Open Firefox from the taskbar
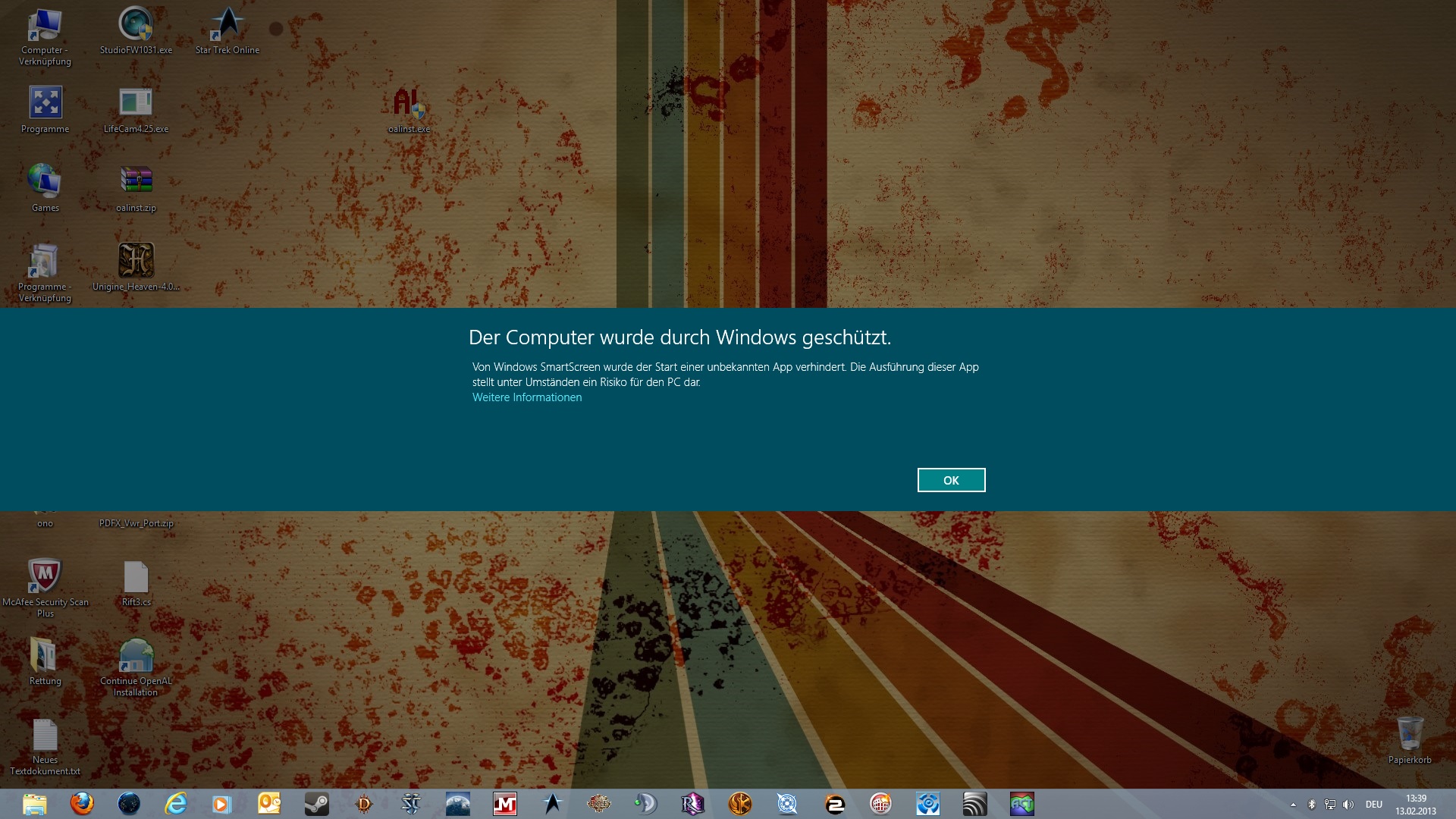 pos(82,804)
